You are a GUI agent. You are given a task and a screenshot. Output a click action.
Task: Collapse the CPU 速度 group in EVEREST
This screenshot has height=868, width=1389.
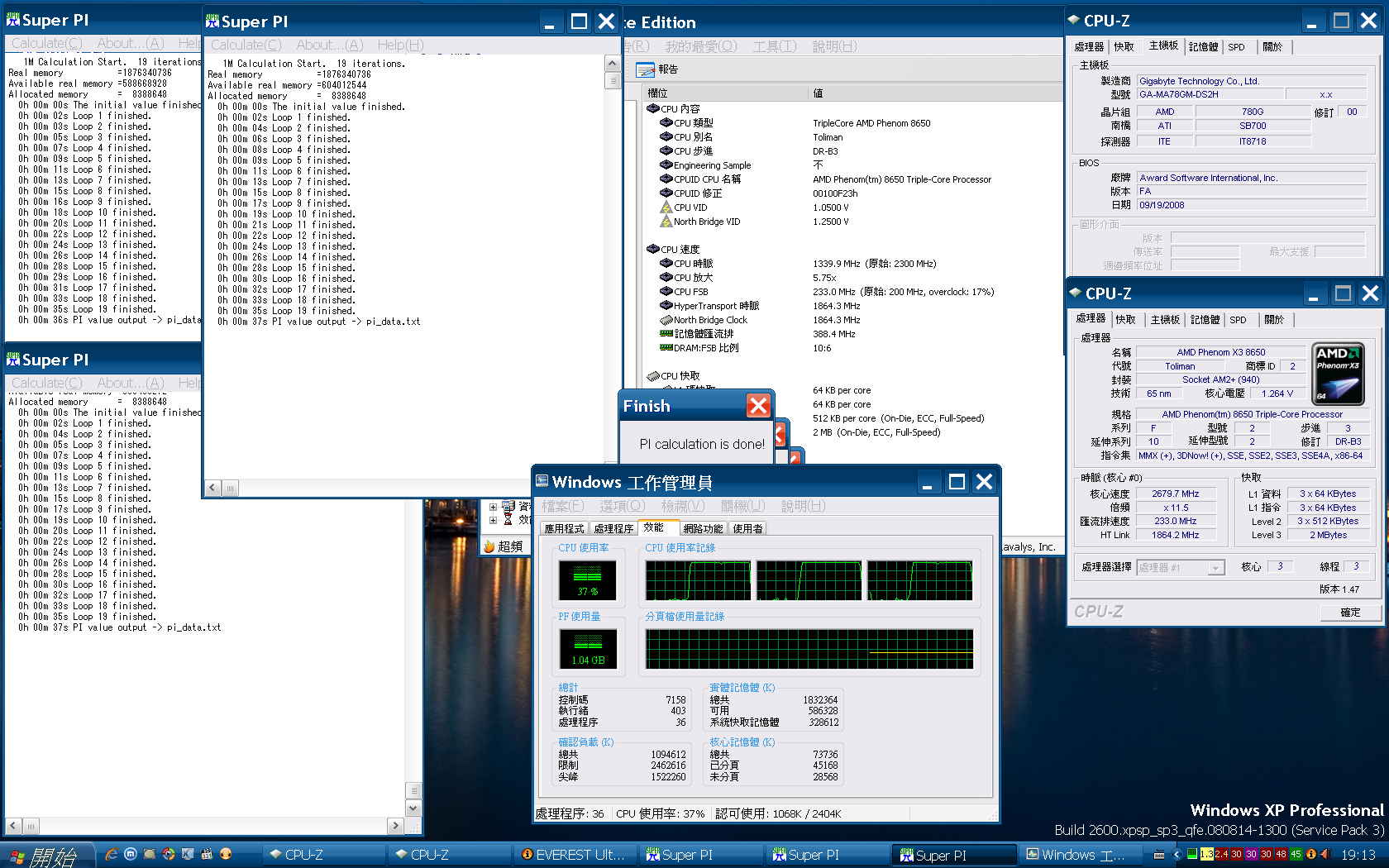pos(652,250)
